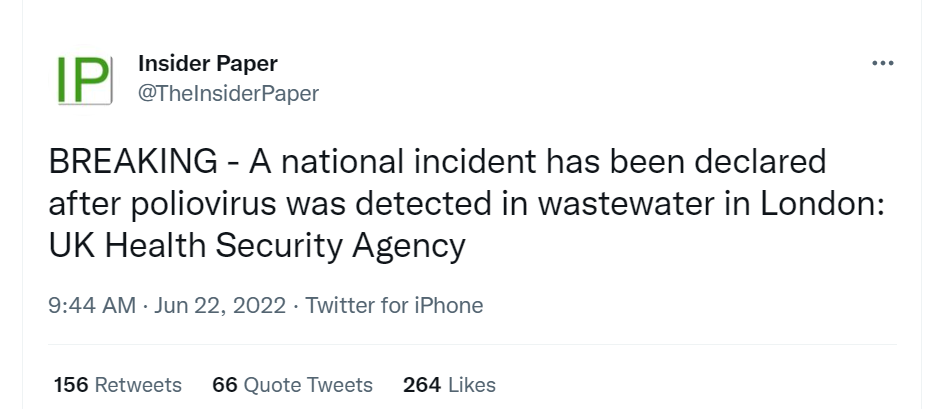Show the 264 Likes list
This screenshot has height=409, width=944.
(x=449, y=385)
